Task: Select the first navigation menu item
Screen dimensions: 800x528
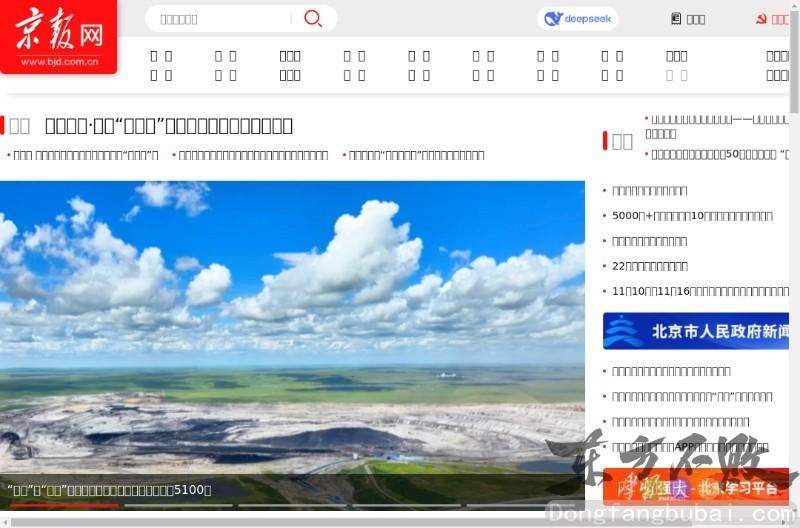Action: click(161, 65)
